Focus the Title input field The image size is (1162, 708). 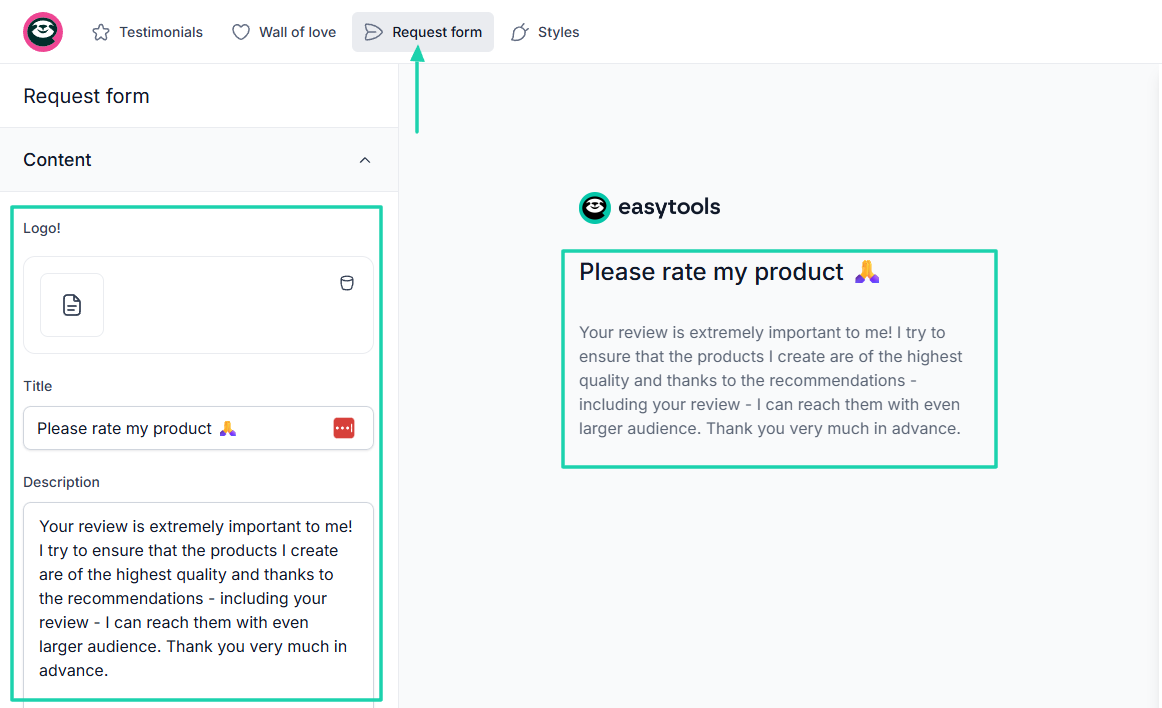pos(170,428)
